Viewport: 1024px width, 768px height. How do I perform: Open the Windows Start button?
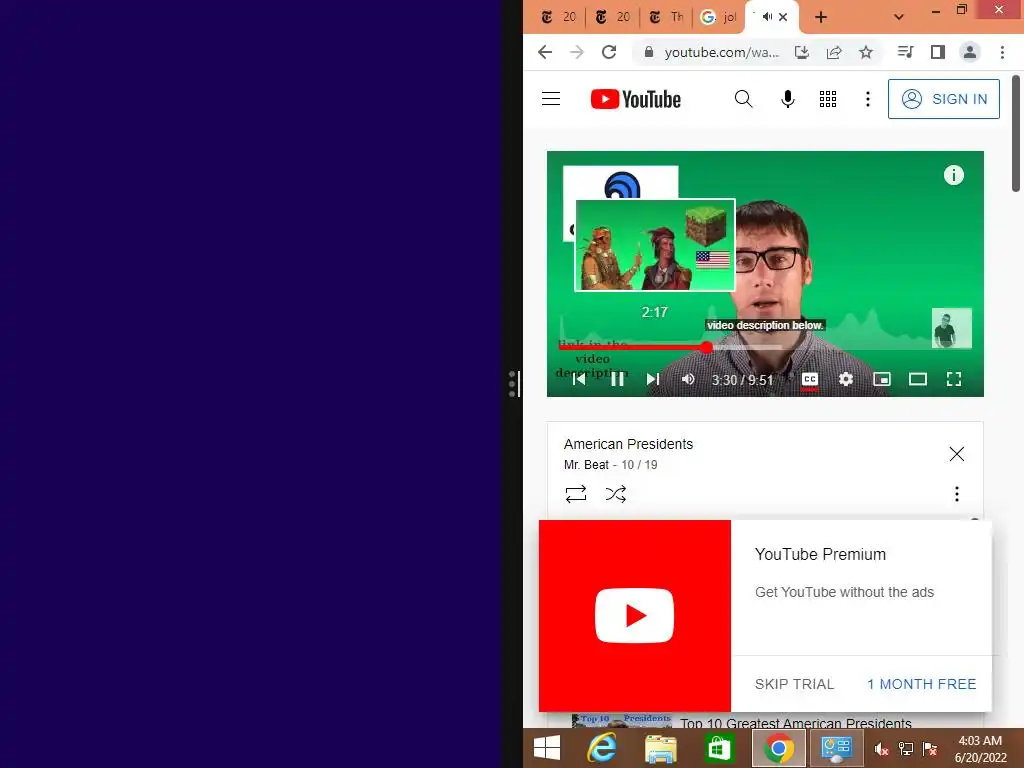coord(547,748)
